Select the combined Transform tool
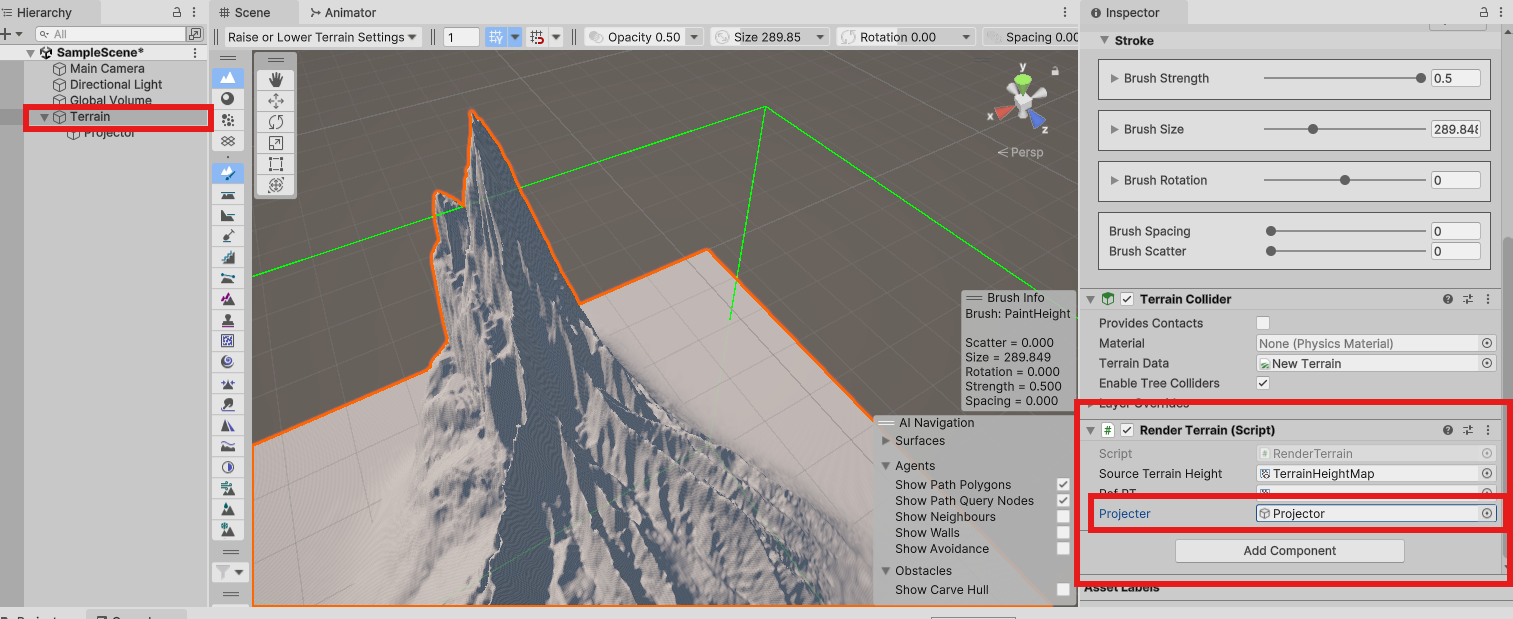This screenshot has width=1513, height=619. point(276,185)
